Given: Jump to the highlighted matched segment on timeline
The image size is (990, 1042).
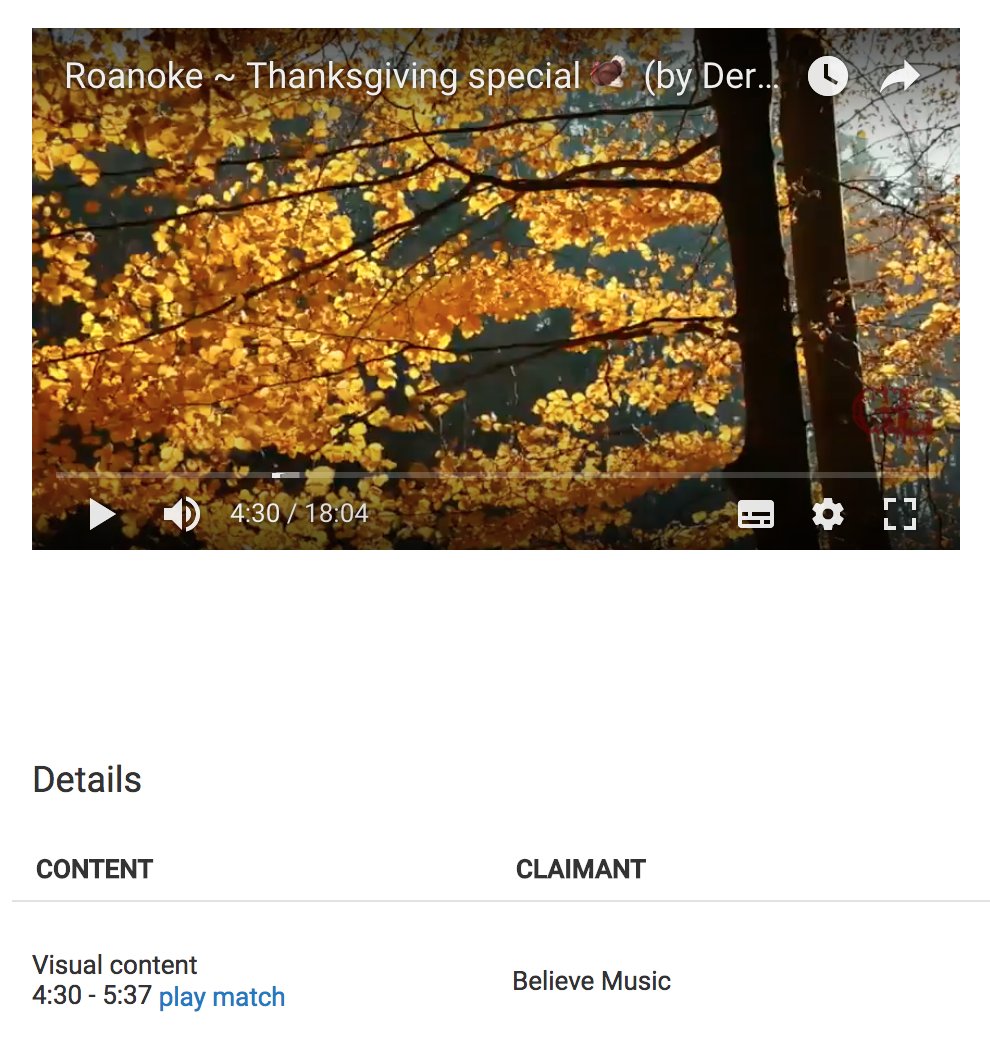Looking at the screenshot, I should tap(286, 475).
